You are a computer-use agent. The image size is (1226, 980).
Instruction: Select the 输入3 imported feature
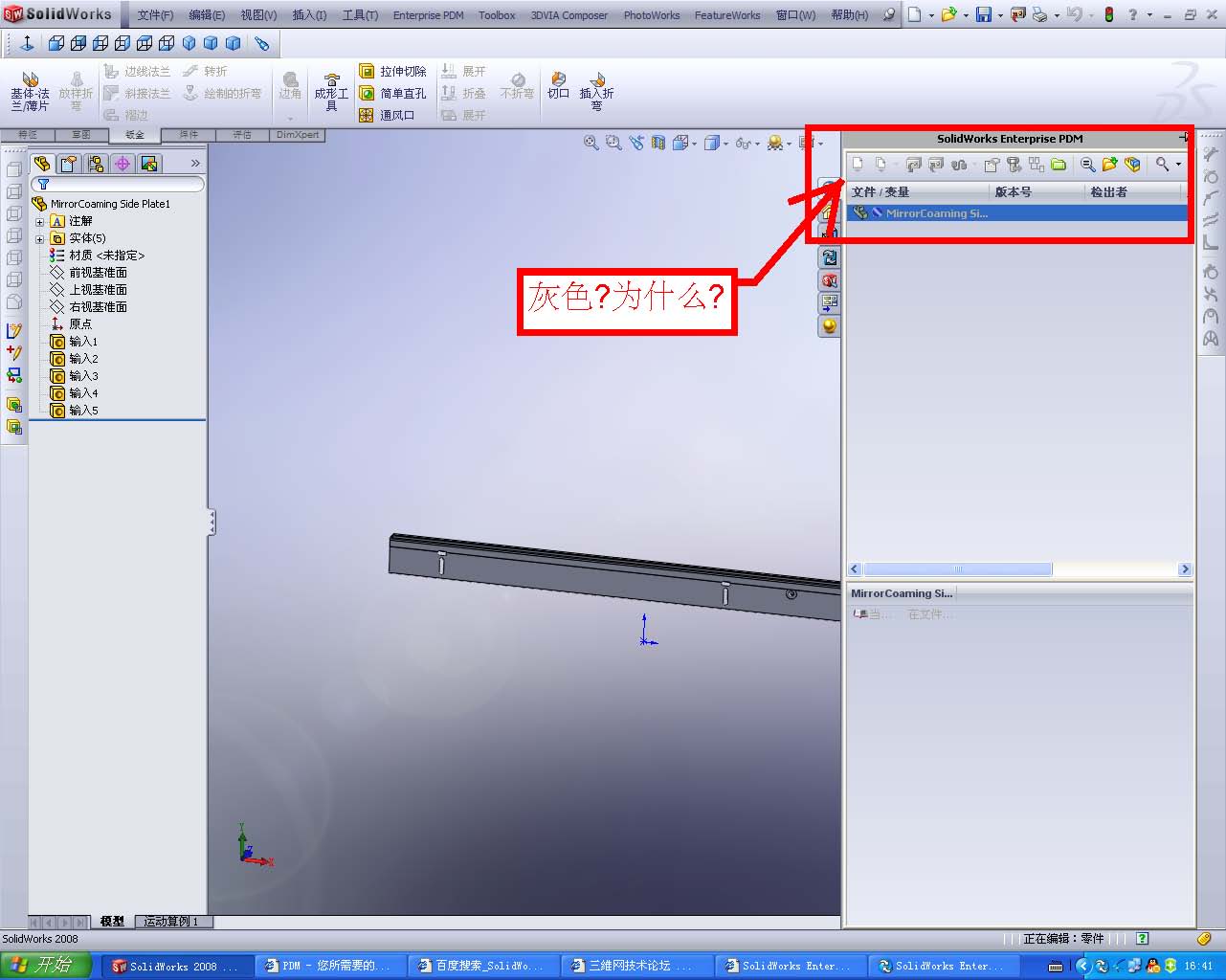click(74, 376)
